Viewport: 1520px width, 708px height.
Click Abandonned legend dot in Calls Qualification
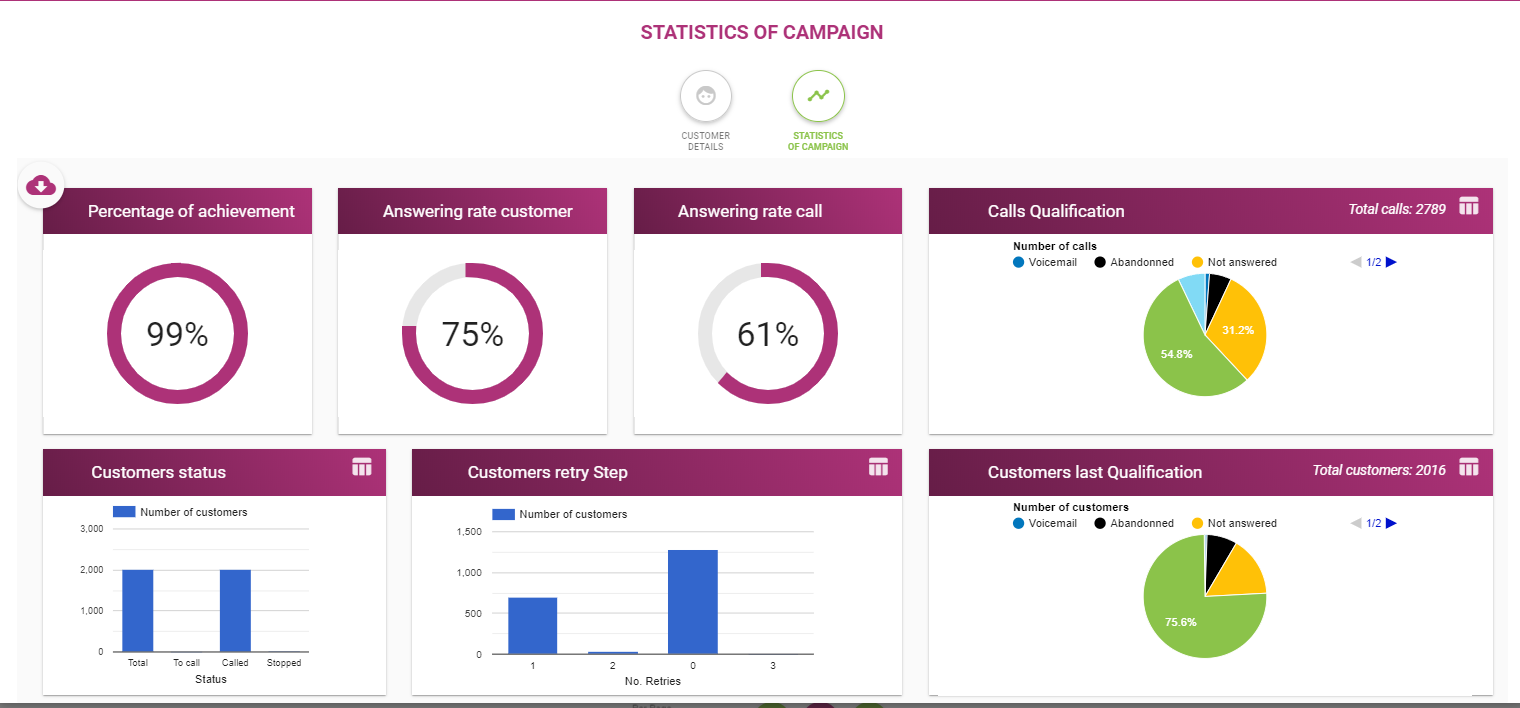point(1100,262)
